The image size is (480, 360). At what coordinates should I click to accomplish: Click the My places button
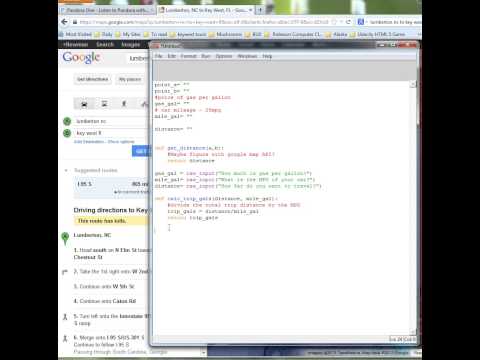point(130,79)
